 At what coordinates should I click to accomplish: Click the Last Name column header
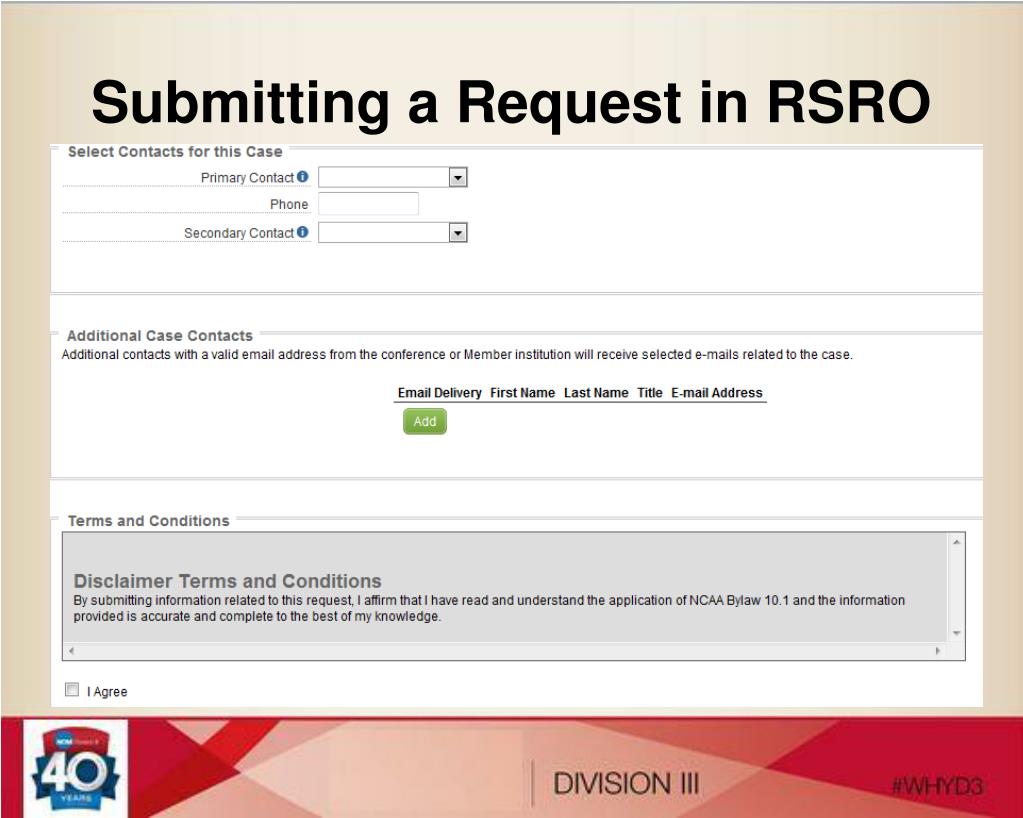tap(596, 393)
